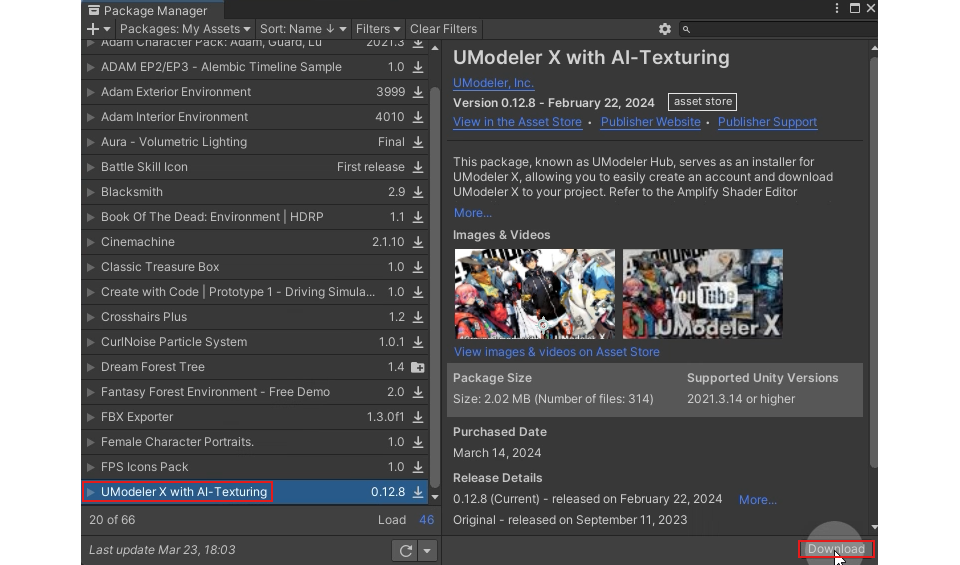Click the refresh package list icon

click(x=405, y=550)
